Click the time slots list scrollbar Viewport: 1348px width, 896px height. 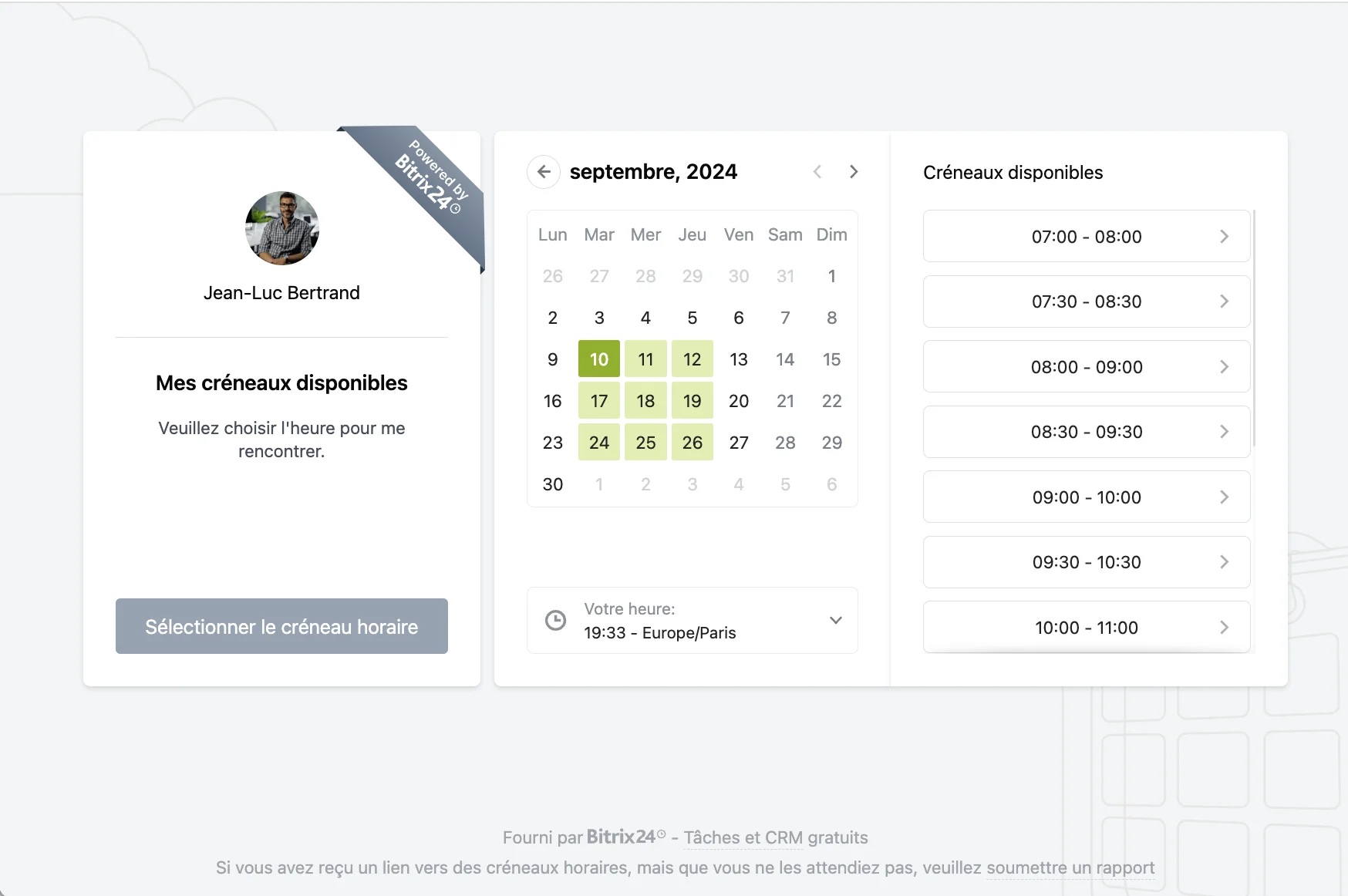click(x=1254, y=328)
